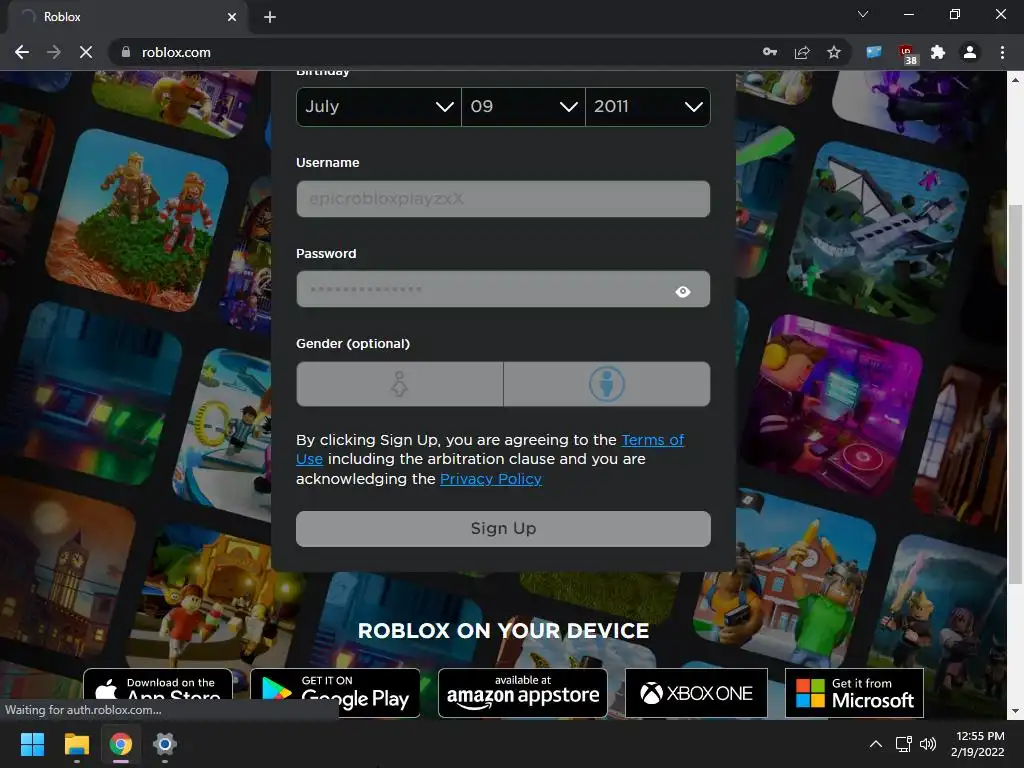This screenshot has height=768, width=1024.
Task: Switch to the Roblox tab
Action: 124,17
